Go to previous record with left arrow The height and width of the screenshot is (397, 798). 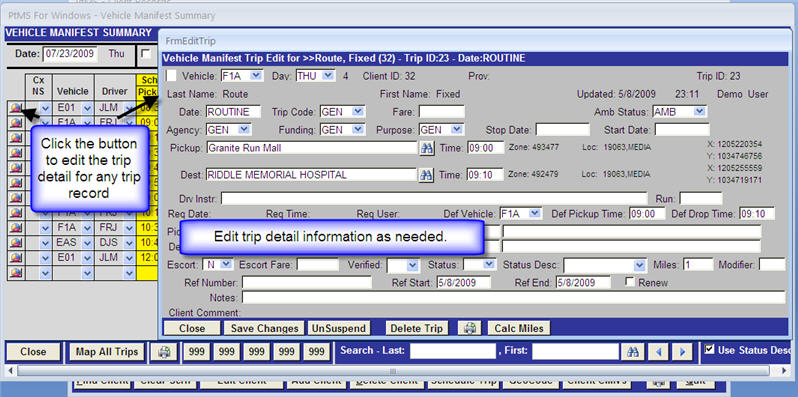(x=659, y=352)
